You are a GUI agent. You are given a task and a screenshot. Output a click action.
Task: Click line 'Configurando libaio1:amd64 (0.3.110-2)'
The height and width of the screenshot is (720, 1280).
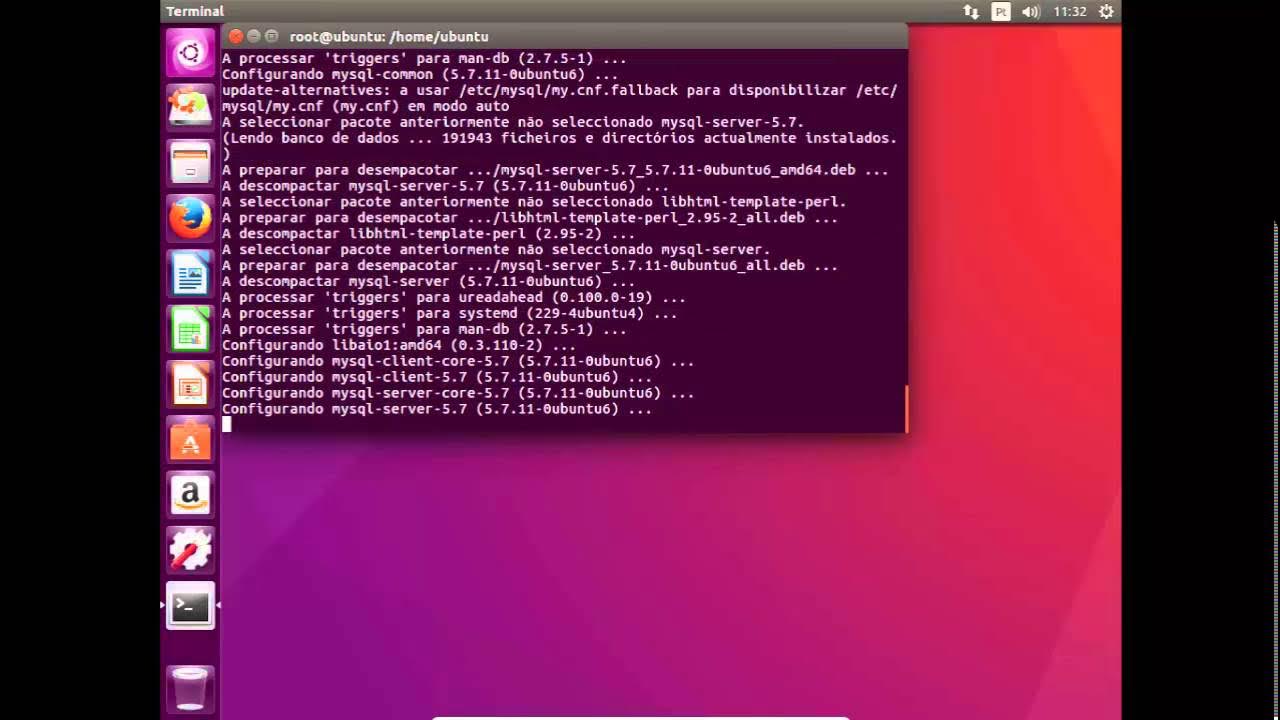click(x=399, y=346)
